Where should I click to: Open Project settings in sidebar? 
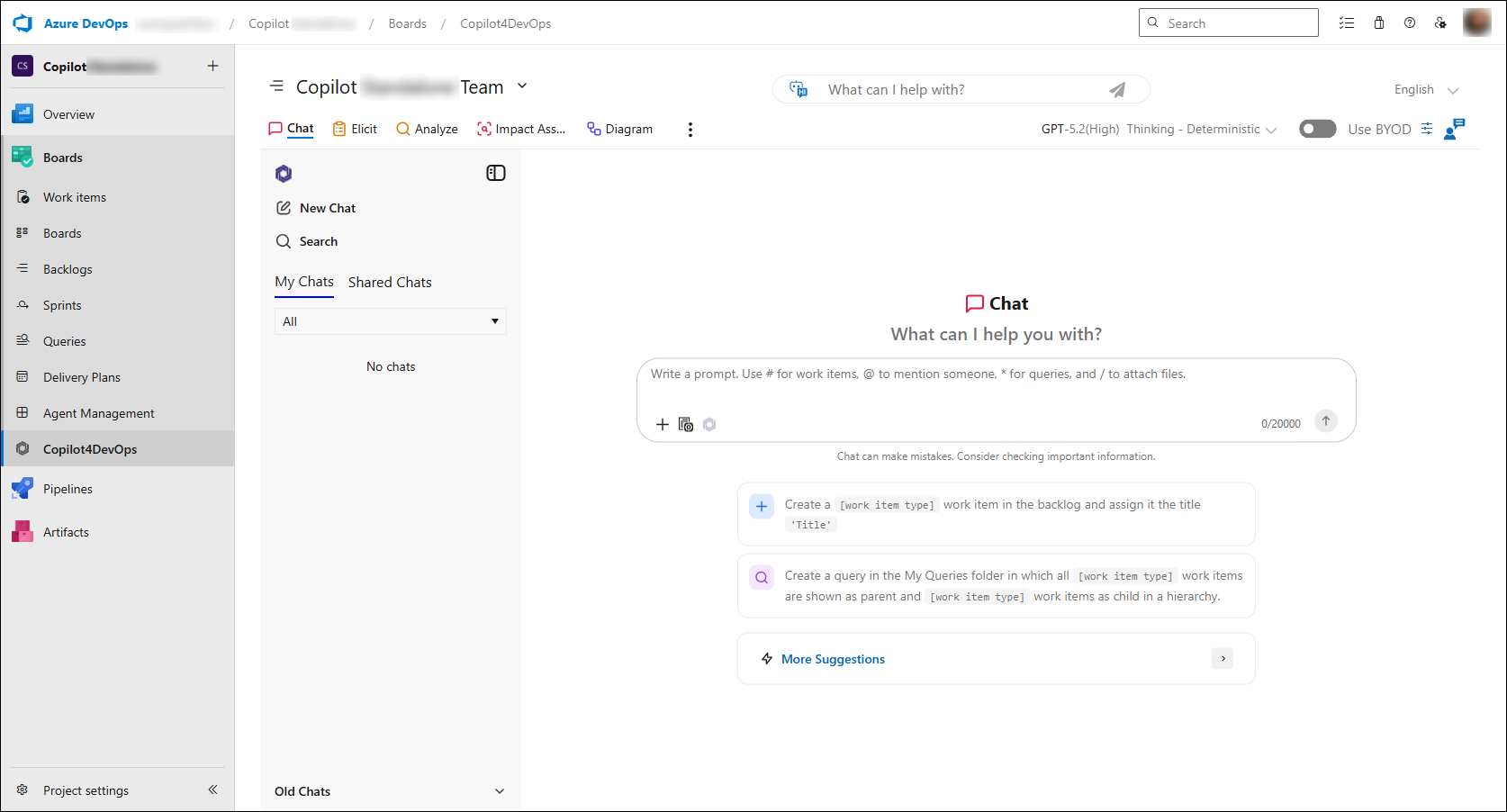tap(86, 790)
